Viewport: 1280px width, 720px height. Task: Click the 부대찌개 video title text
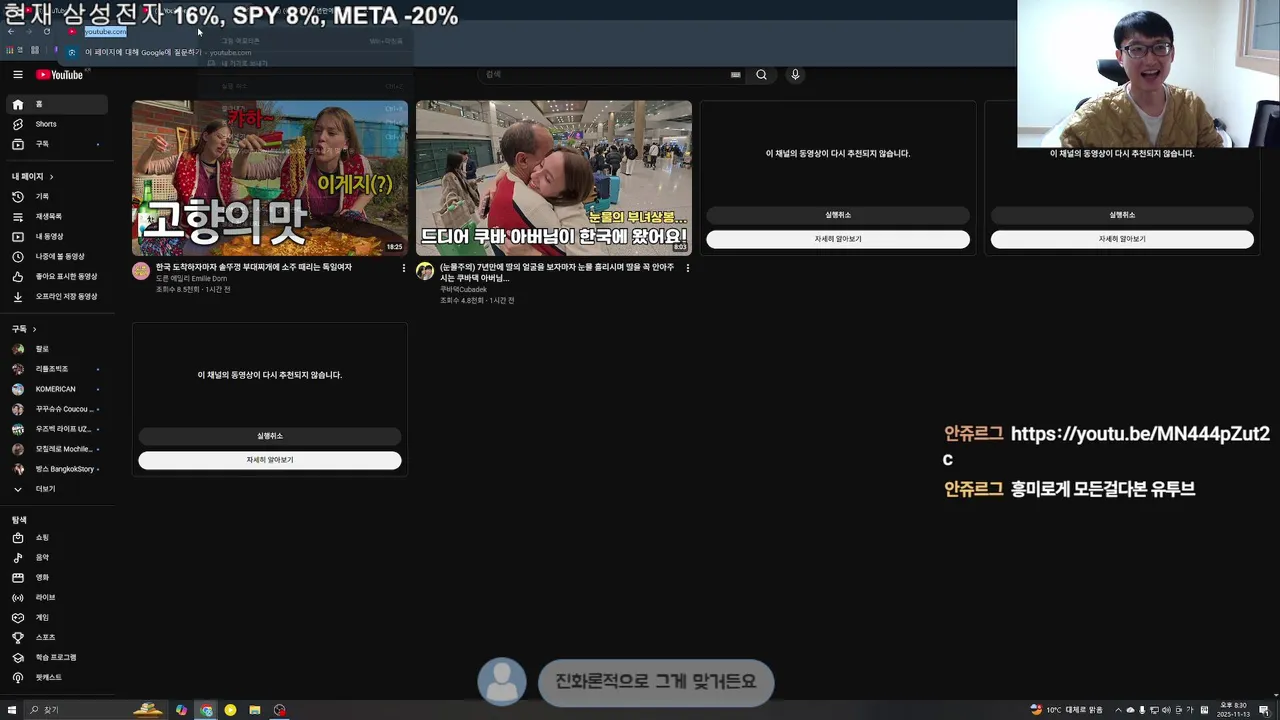pos(254,267)
